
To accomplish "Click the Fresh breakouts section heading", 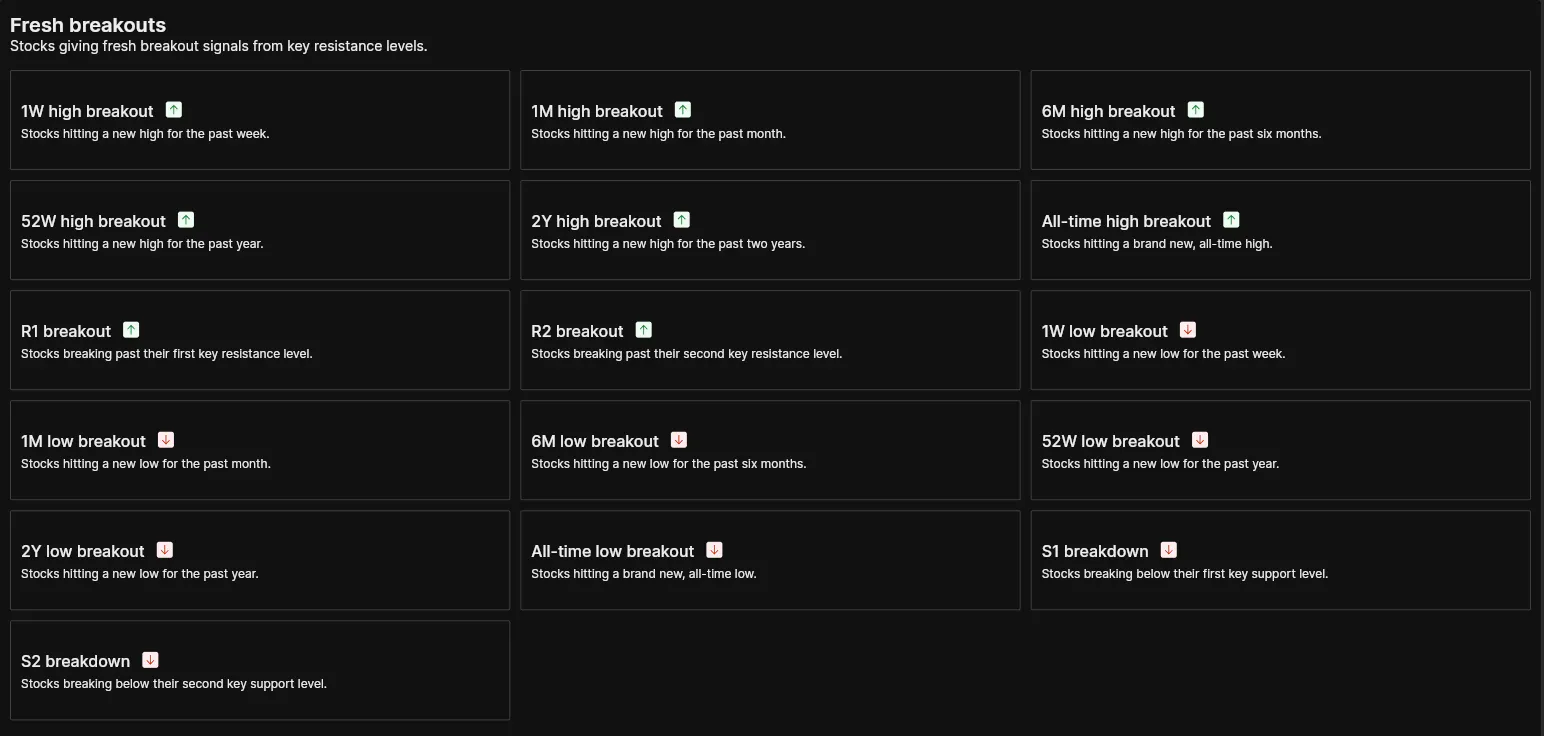I will click(x=88, y=25).
